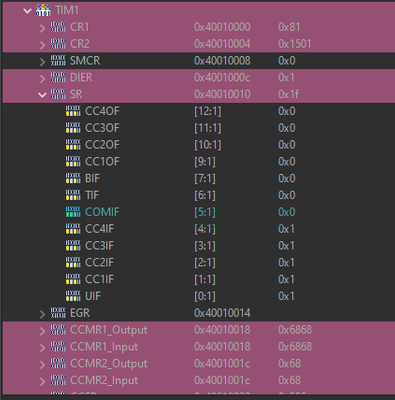Viewport: 395px width, 400px height.
Task: Click the CC2IF value 0x1
Action: tap(286, 263)
